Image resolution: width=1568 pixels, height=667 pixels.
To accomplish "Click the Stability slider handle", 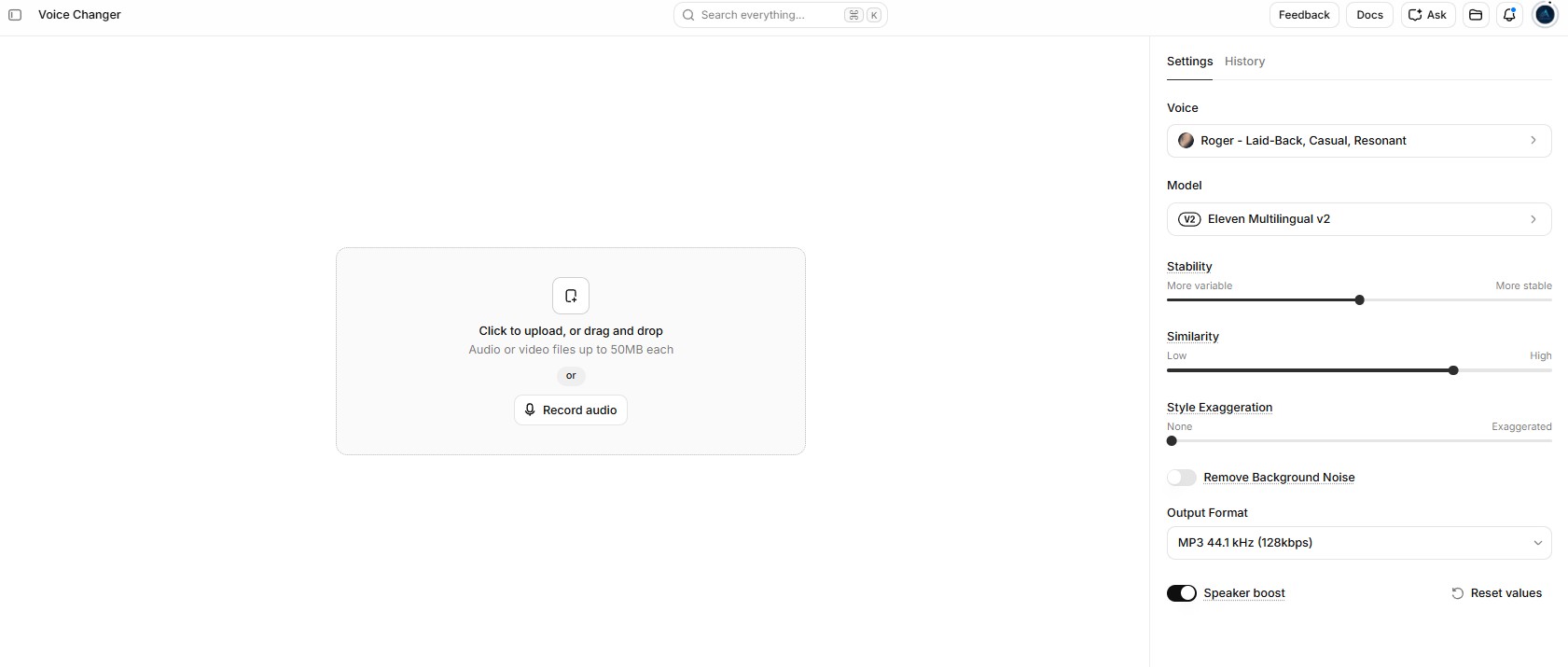I will click(1359, 300).
